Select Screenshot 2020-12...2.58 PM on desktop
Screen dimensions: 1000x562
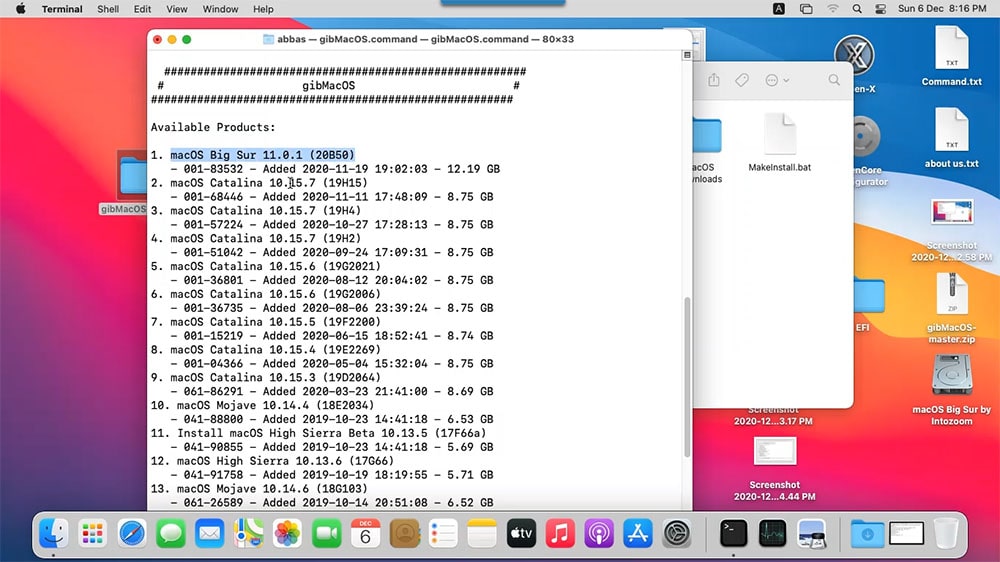(951, 230)
